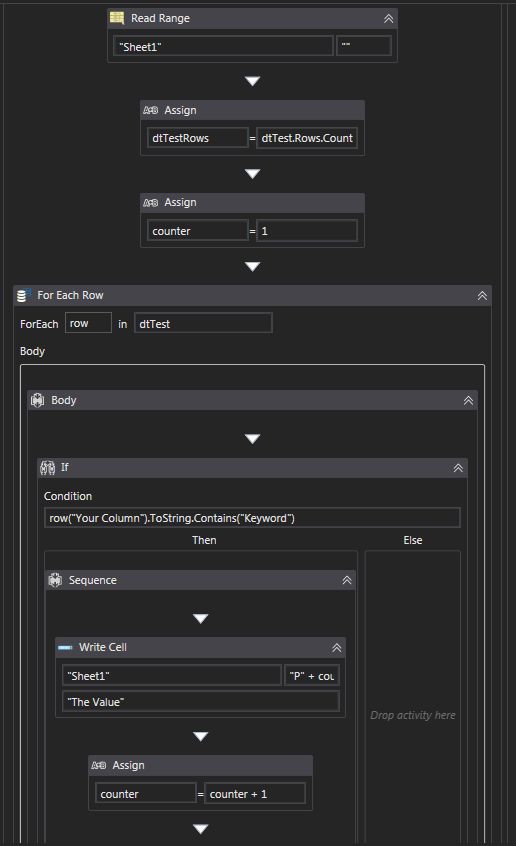
Task: Click the counter + 1 Assign icon
Action: pyautogui.click(x=99, y=766)
